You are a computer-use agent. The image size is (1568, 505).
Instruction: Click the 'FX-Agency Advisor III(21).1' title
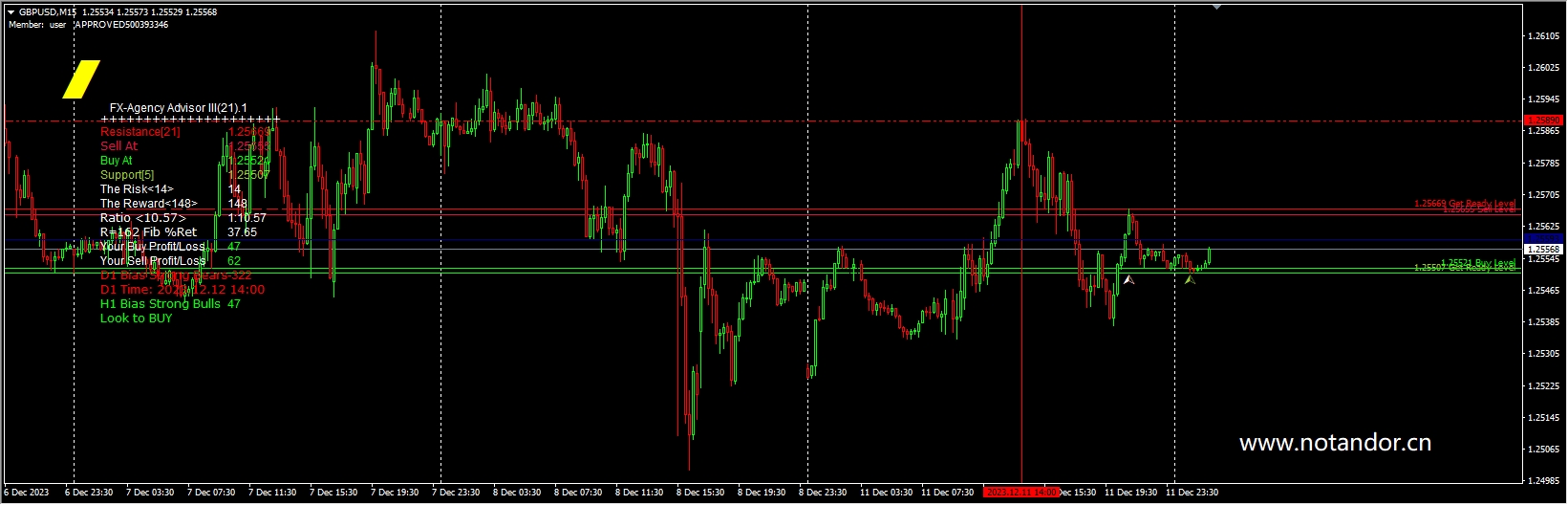tap(178, 108)
